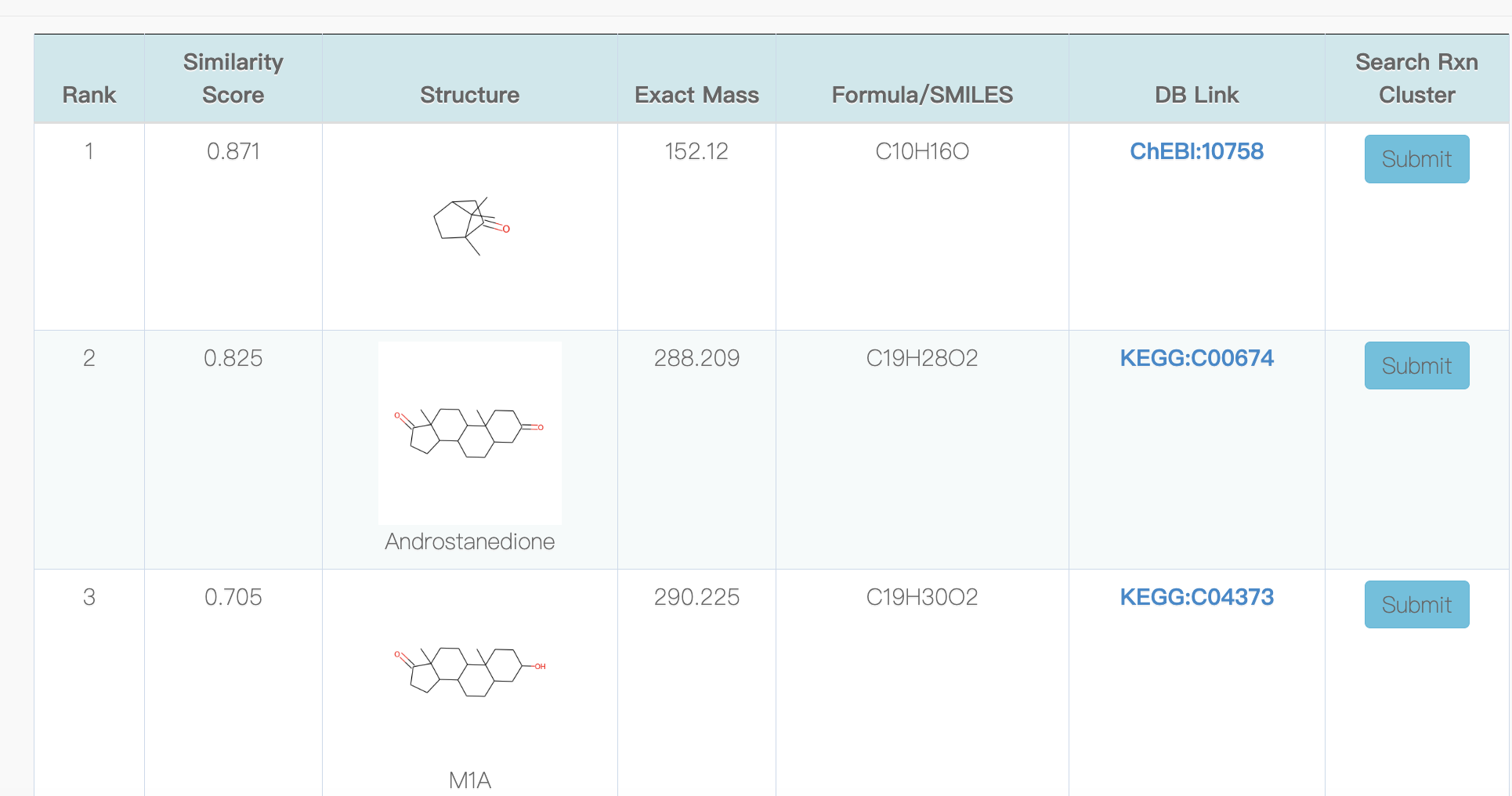Open the ChEBI:10758 database link

pyautogui.click(x=1196, y=151)
